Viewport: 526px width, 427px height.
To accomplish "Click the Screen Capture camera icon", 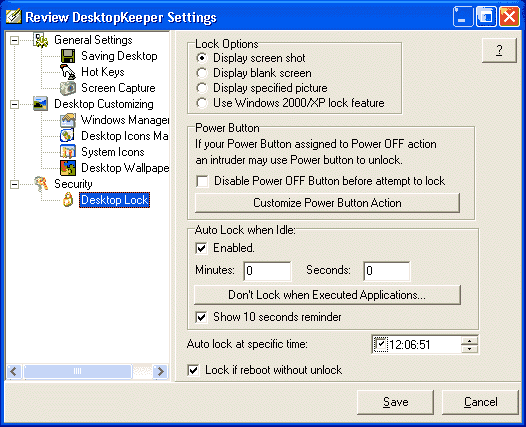I will (68, 88).
